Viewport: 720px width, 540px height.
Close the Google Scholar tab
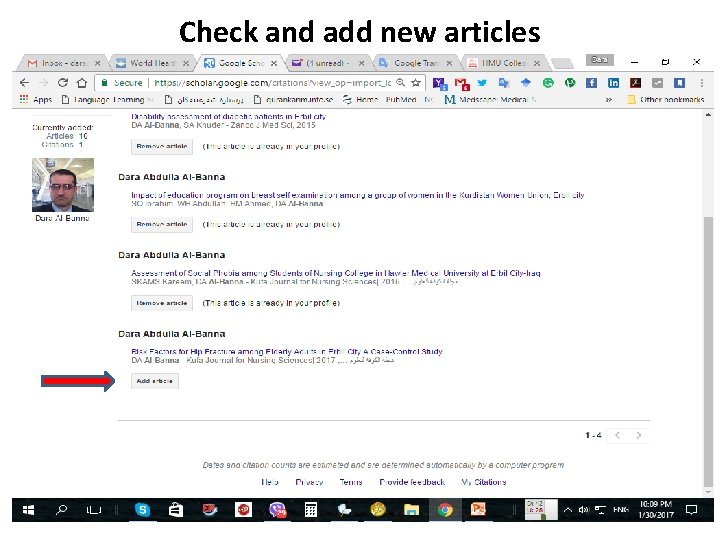pyautogui.click(x=274, y=63)
